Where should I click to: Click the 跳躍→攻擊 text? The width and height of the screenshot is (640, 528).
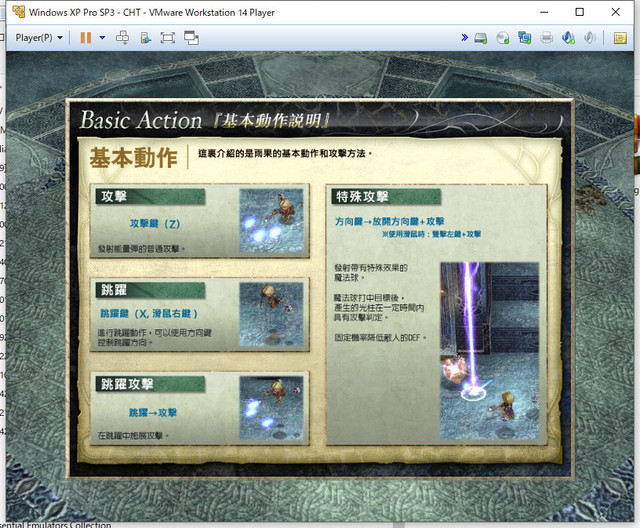[x=153, y=413]
